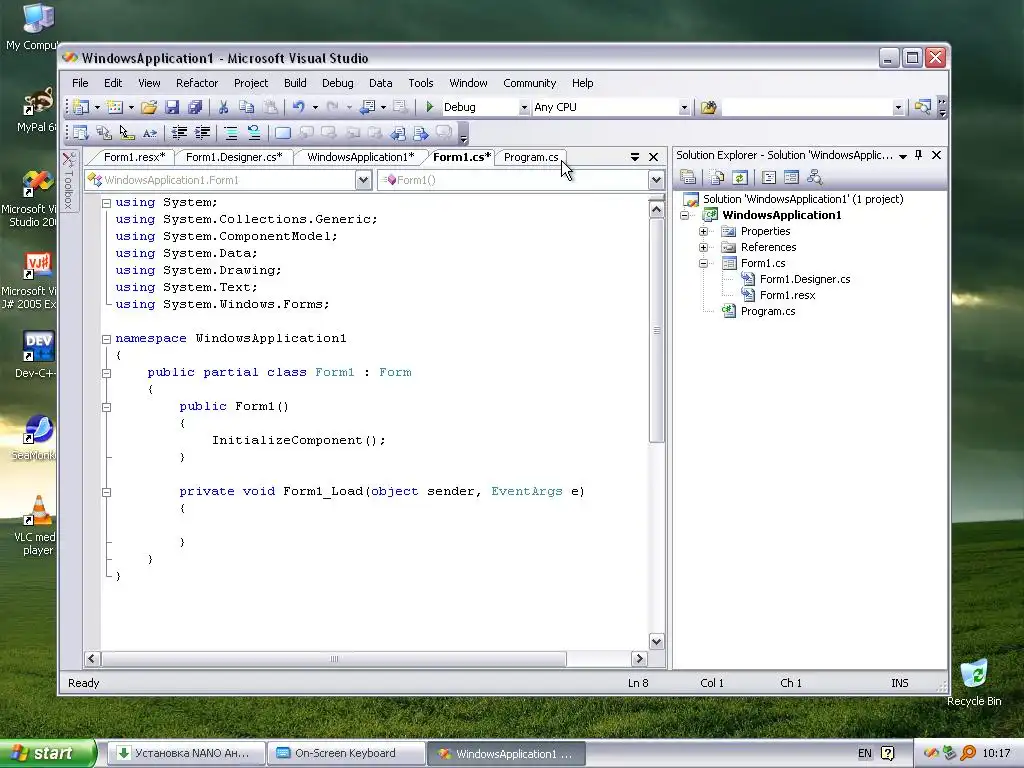The height and width of the screenshot is (768, 1024).
Task: Collapse the Form1_Load method outline
Action: point(106,492)
